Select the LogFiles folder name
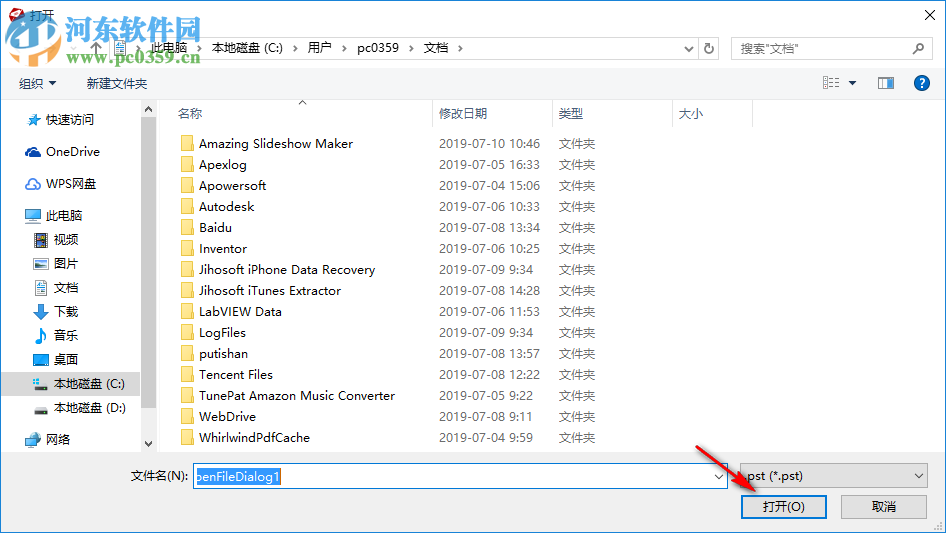This screenshot has width=946, height=533. [x=223, y=333]
